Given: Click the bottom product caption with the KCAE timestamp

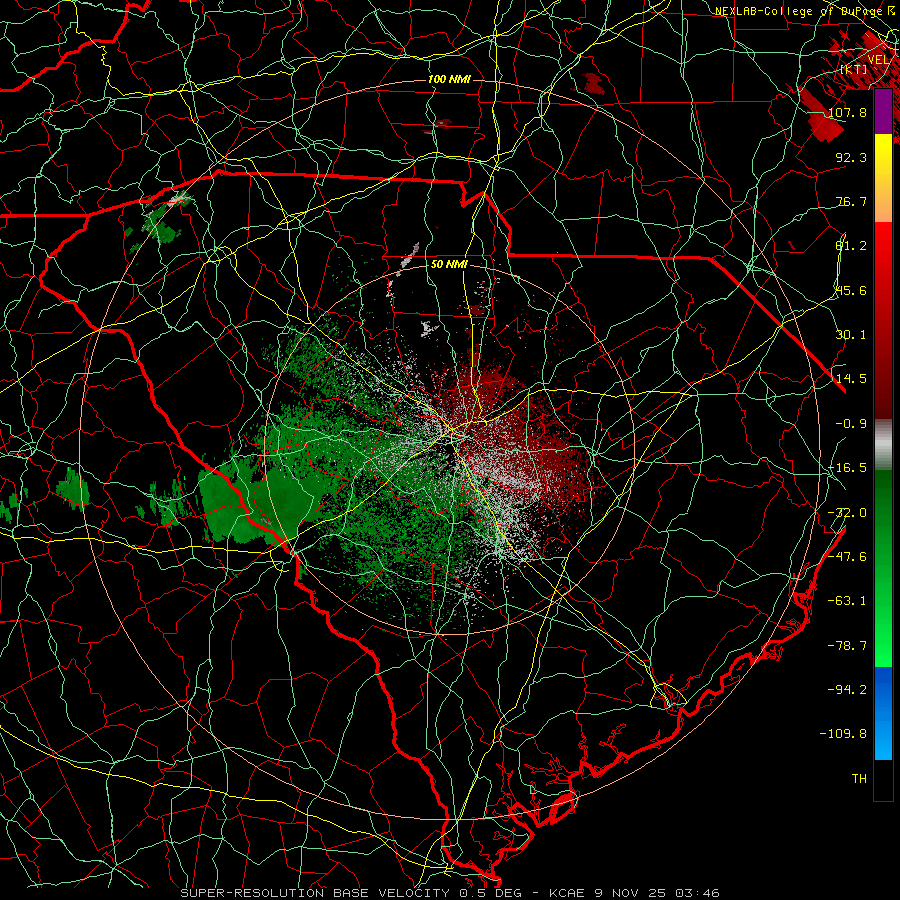Looking at the screenshot, I should click(450, 893).
